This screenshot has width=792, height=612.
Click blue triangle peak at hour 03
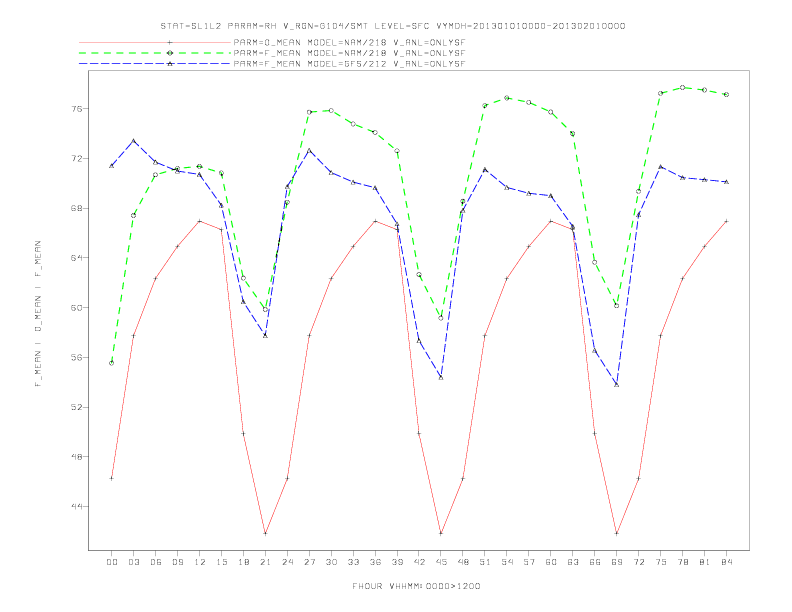[133, 141]
